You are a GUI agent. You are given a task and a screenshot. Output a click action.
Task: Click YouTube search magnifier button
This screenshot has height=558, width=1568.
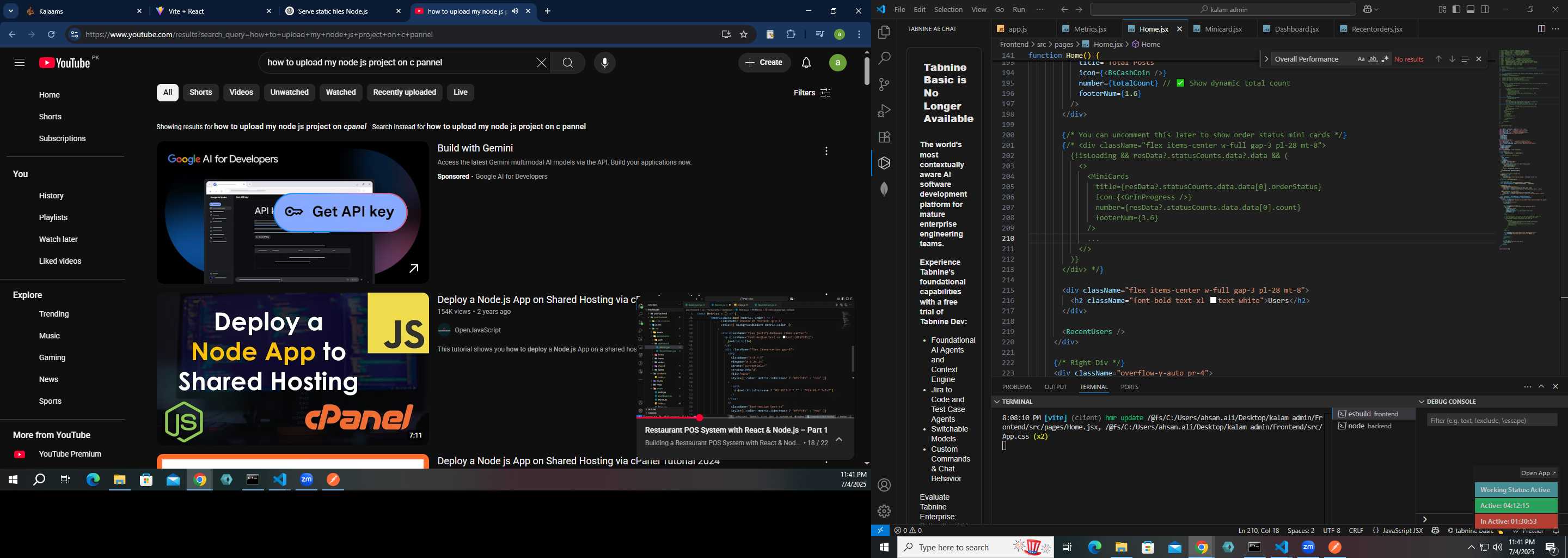[567, 63]
